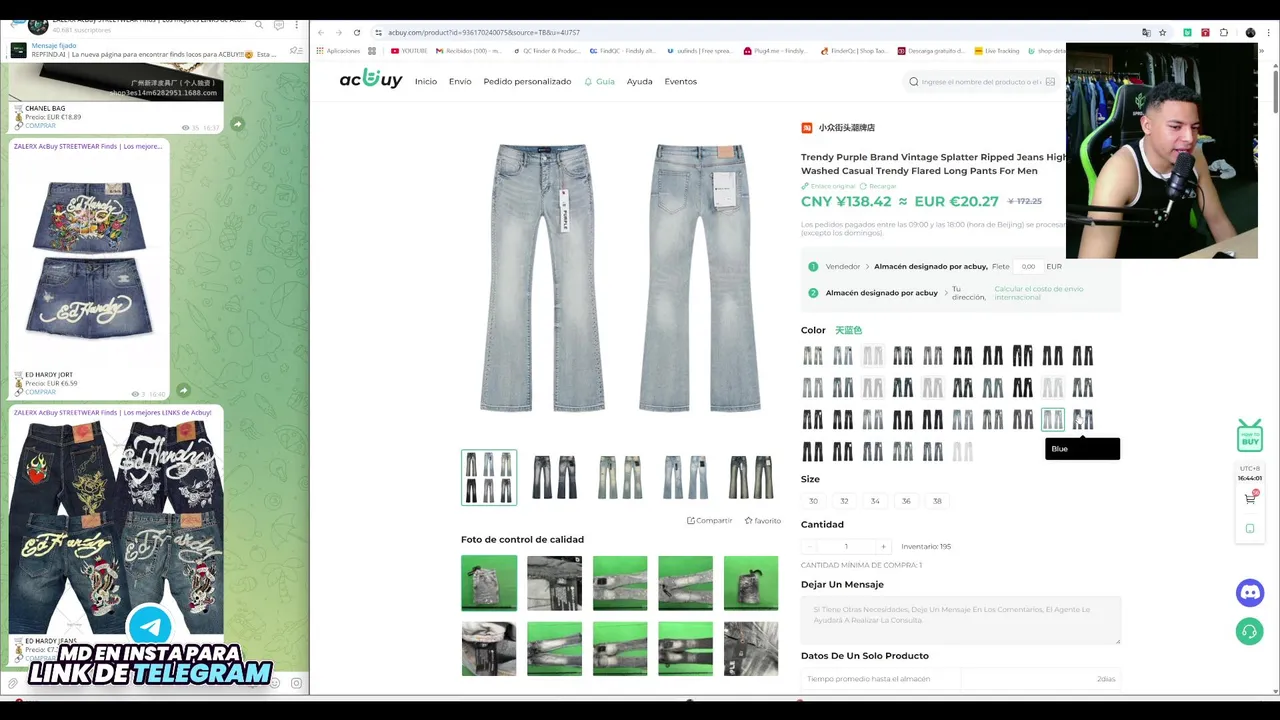
Task: Open the Ed Hardy jort skirt photo
Action: pyautogui.click(x=89, y=262)
